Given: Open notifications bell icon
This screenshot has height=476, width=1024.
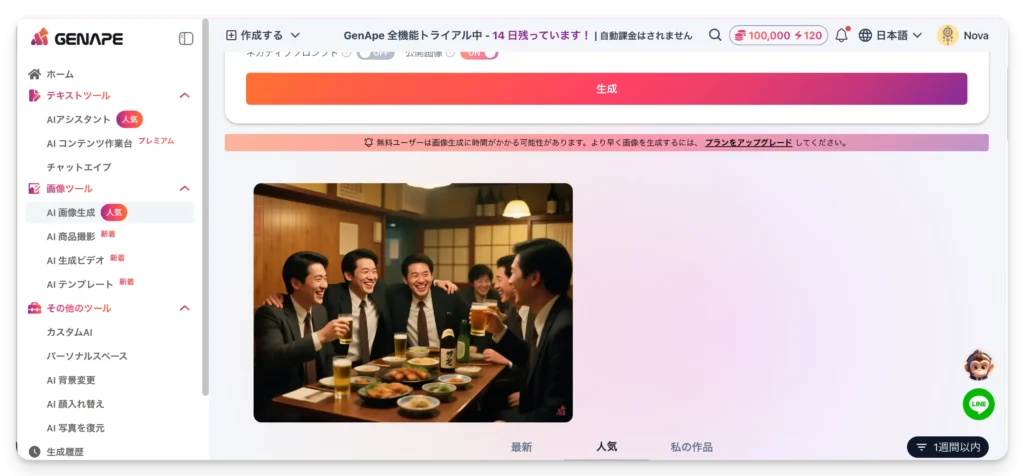Looking at the screenshot, I should click(842, 35).
